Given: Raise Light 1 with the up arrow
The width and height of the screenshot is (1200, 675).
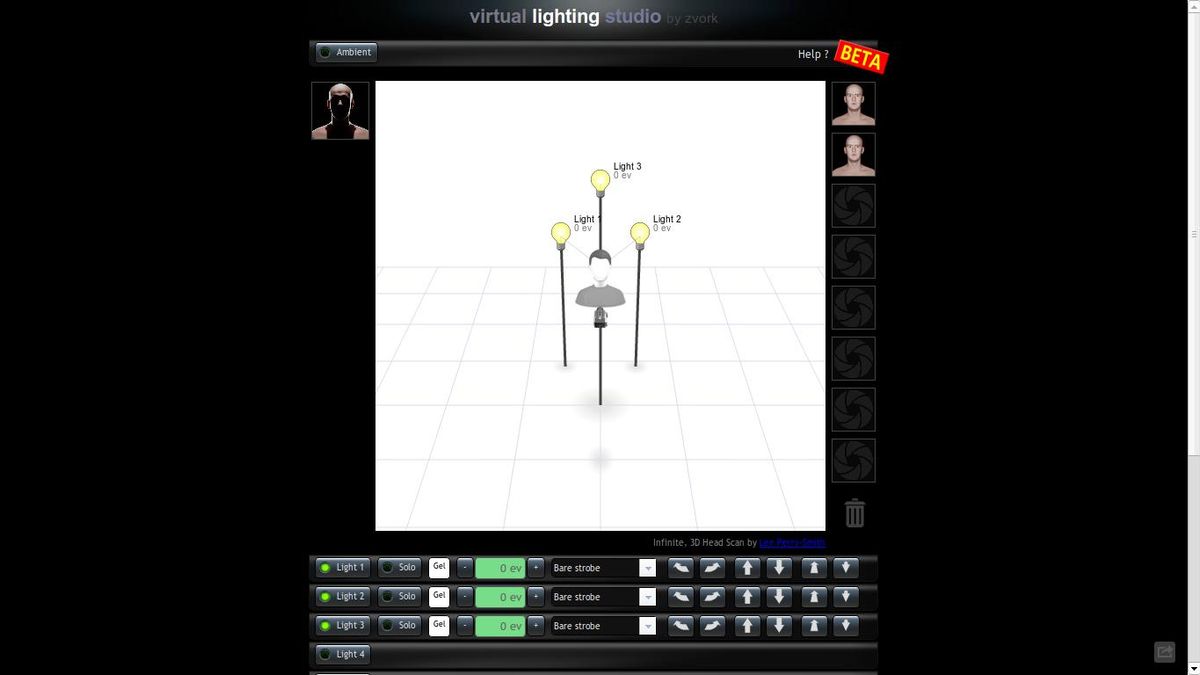Looking at the screenshot, I should click(x=747, y=568).
